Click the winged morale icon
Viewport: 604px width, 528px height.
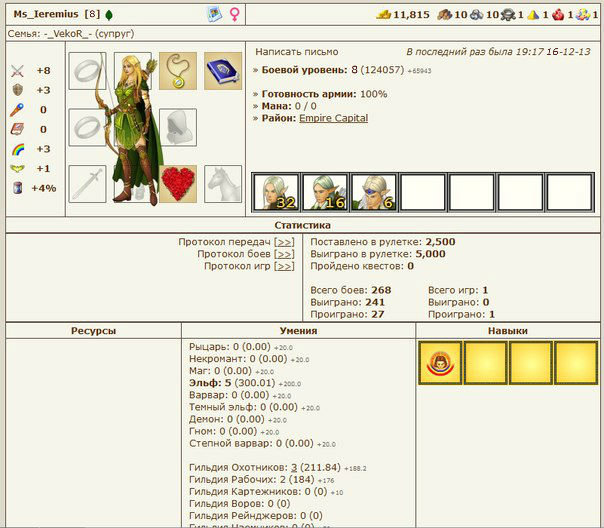point(17,168)
